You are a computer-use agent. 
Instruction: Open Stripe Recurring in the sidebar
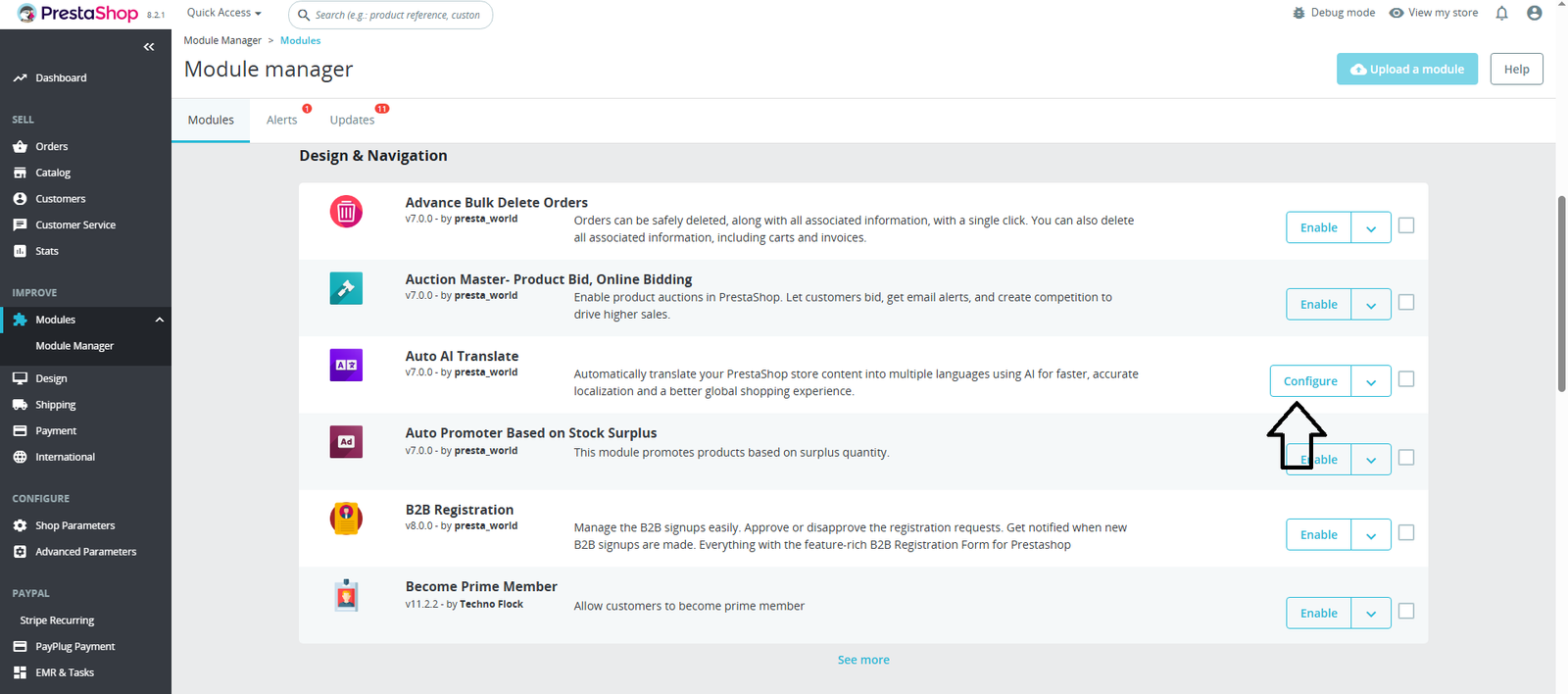point(57,620)
